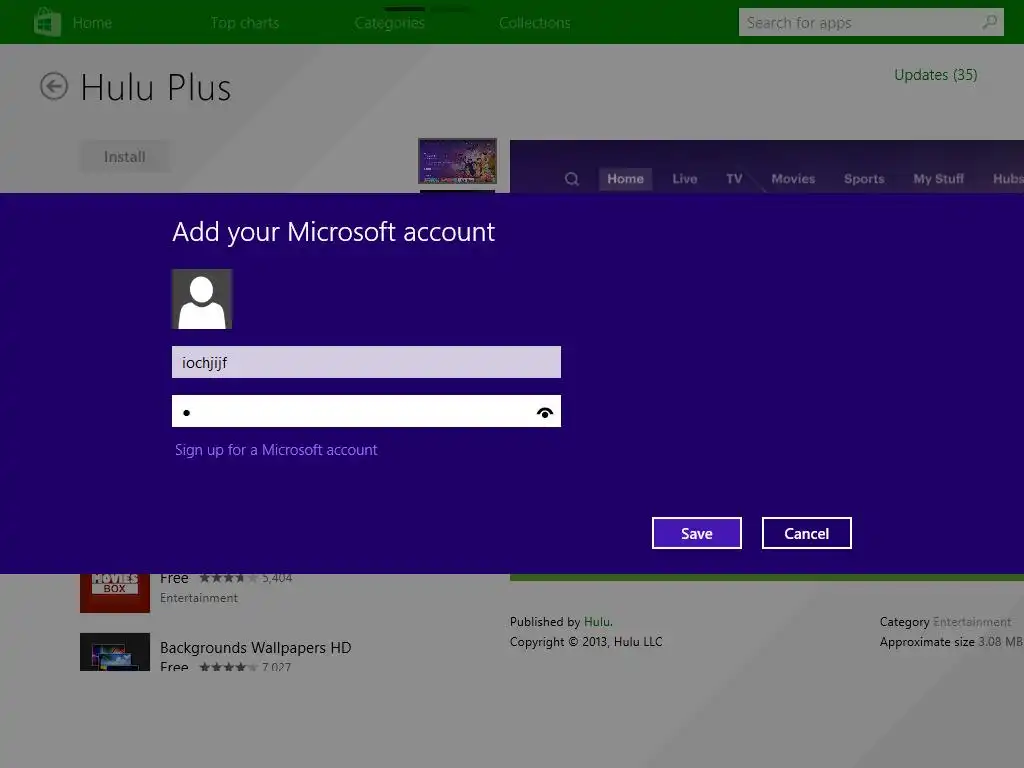1024x768 pixels.
Task: Select the Hulu screenshot thumbnail
Action: point(457,161)
